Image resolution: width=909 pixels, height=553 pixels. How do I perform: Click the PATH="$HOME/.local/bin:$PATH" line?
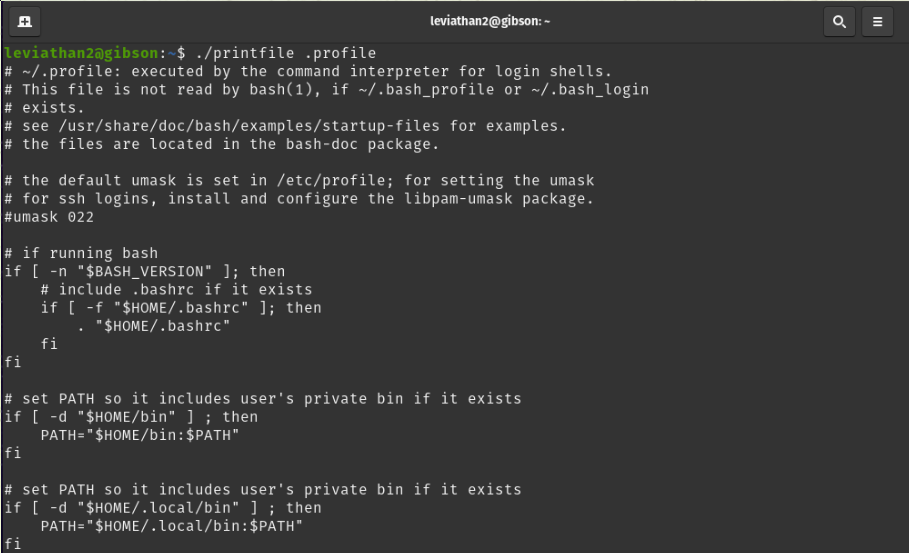171,526
